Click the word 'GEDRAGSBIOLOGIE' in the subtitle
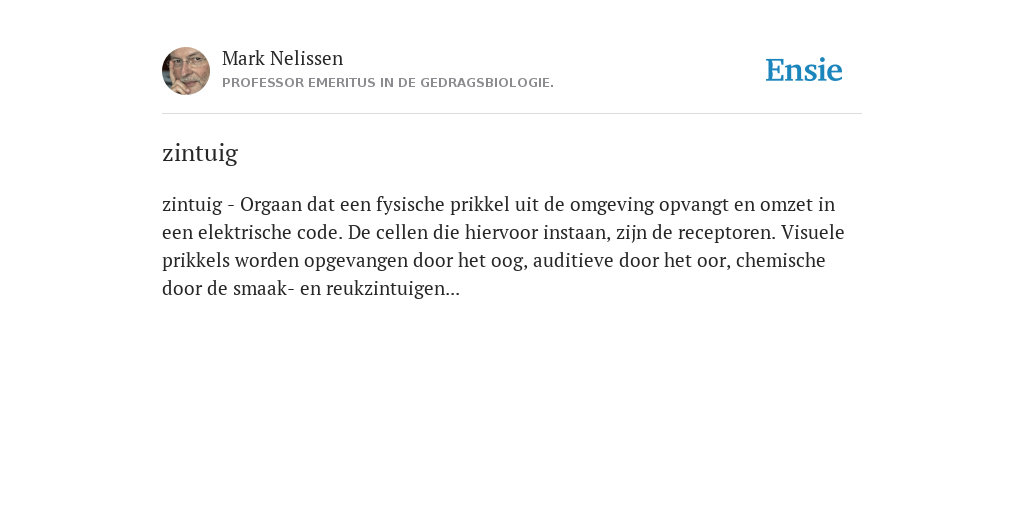The image size is (1024, 512). tap(487, 83)
